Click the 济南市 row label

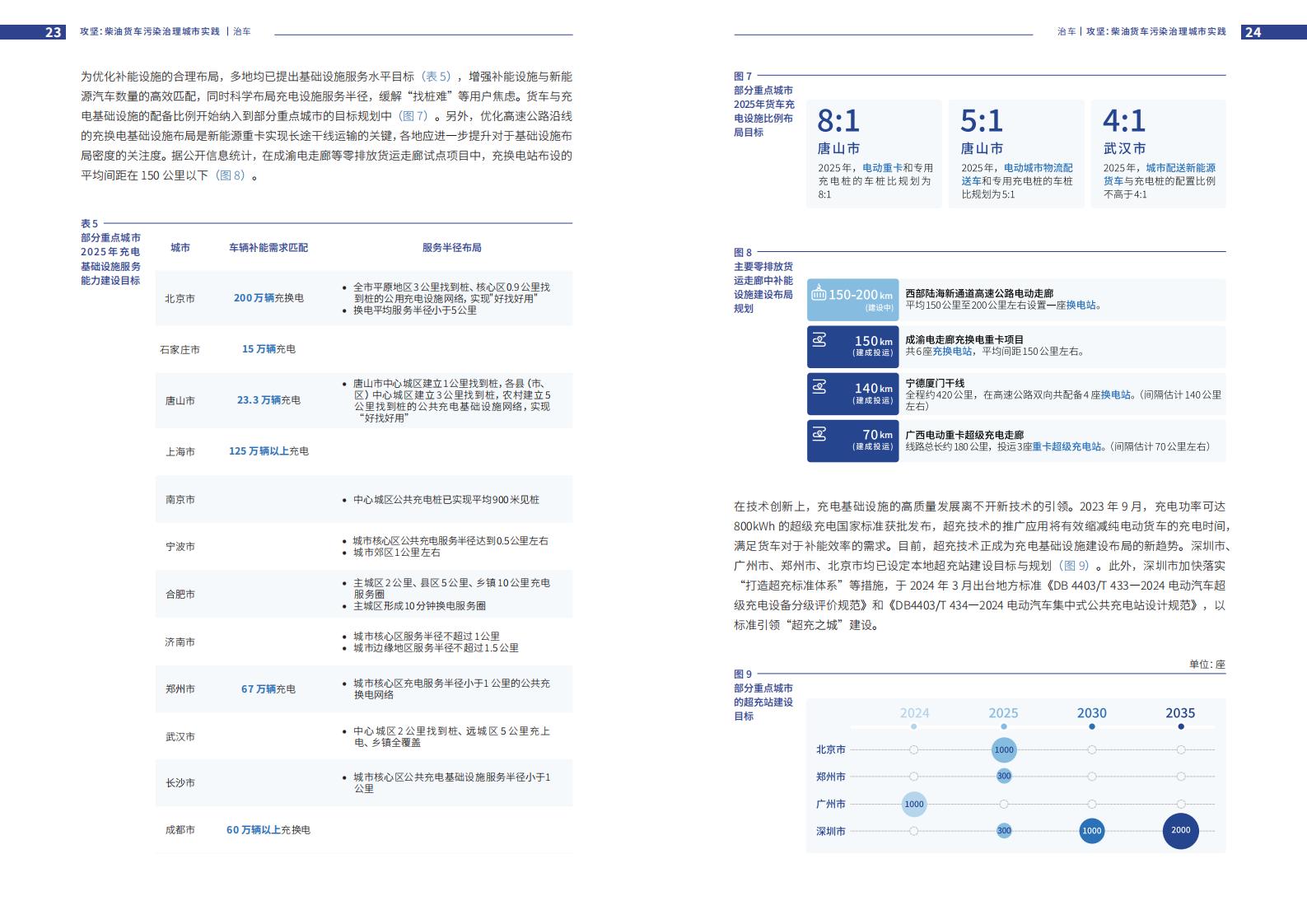tap(180, 642)
